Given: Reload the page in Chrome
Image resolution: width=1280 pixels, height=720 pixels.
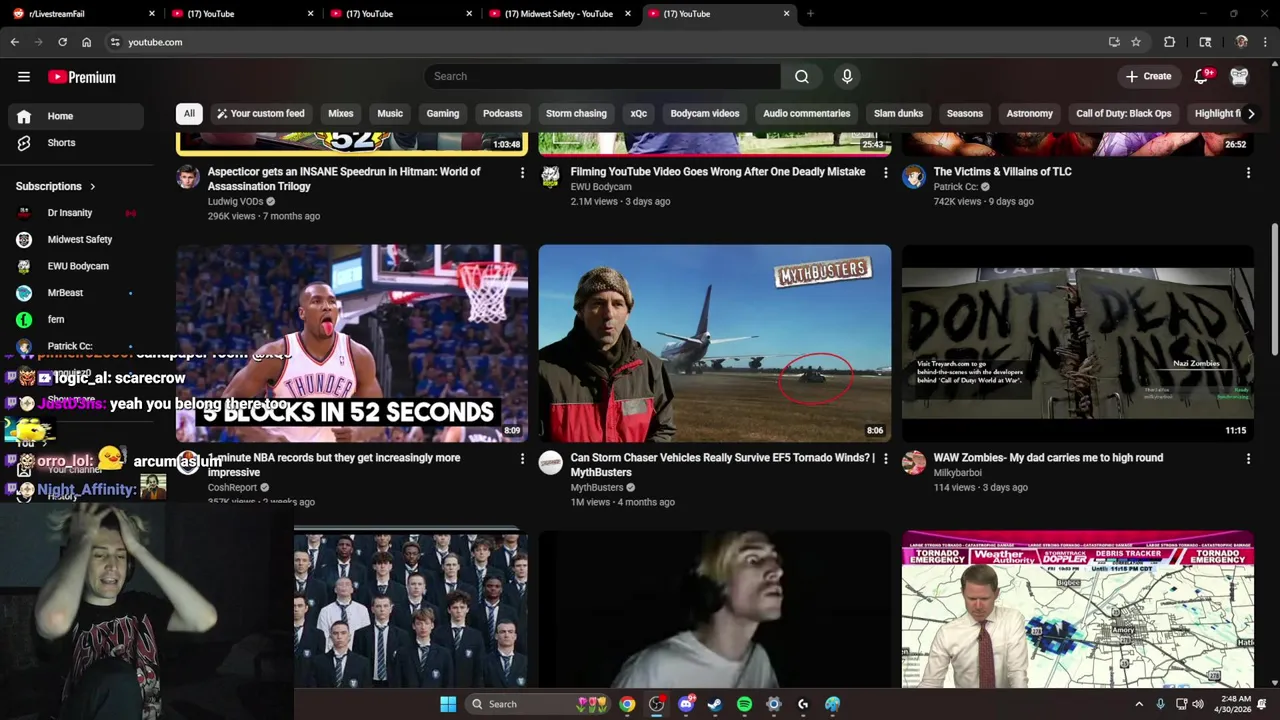Looking at the screenshot, I should point(62,42).
